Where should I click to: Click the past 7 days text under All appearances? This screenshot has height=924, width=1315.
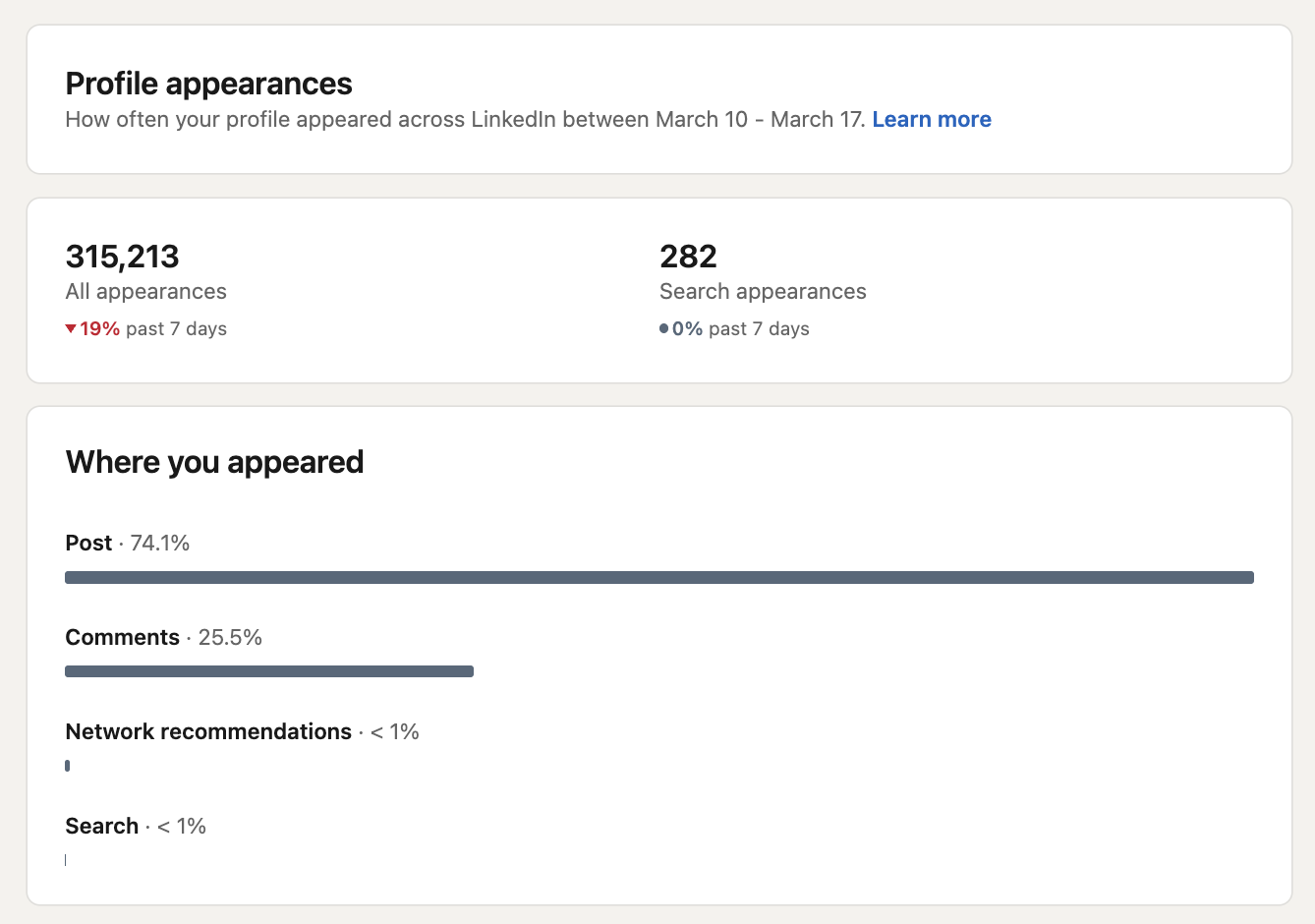175,328
